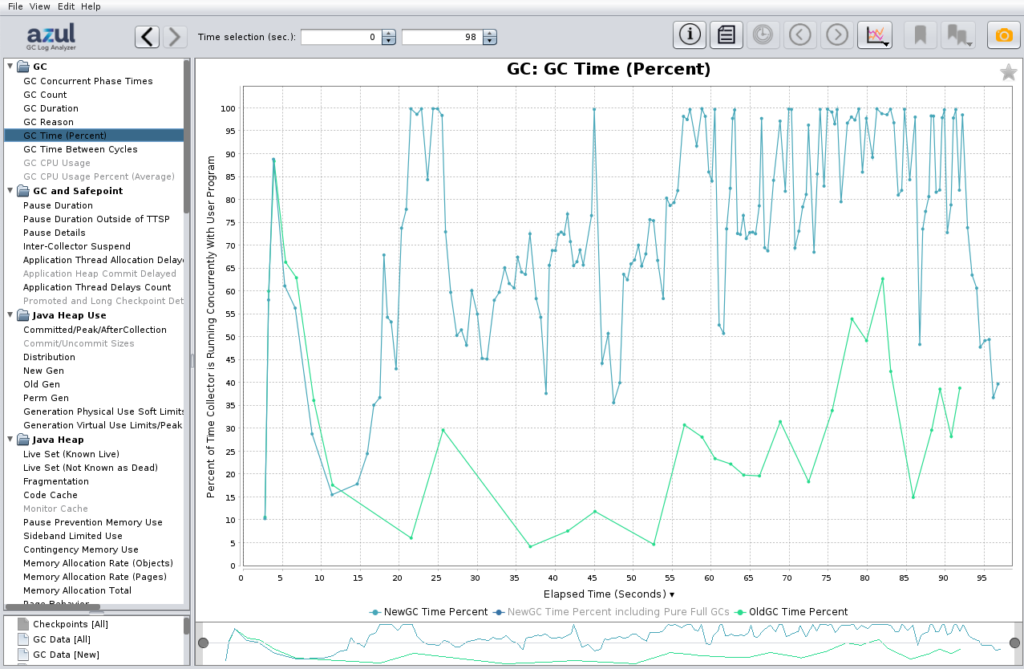Screen dimensions: 1024x669
Task: Click the log text view icon
Action: click(x=726, y=34)
